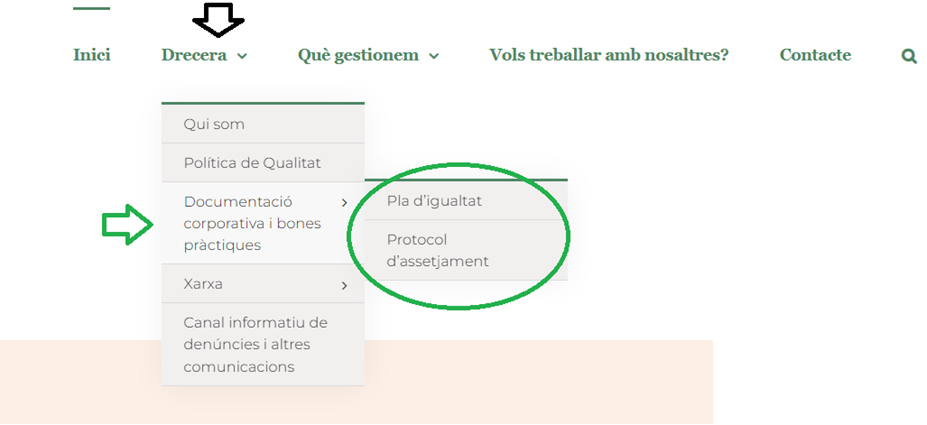Open the Protocol d'assetjament submenu item
The image size is (927, 425).
(x=437, y=250)
